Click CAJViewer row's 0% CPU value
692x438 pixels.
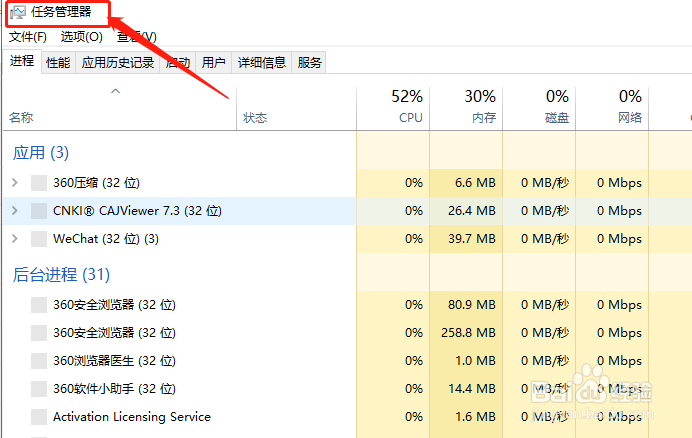tap(414, 211)
